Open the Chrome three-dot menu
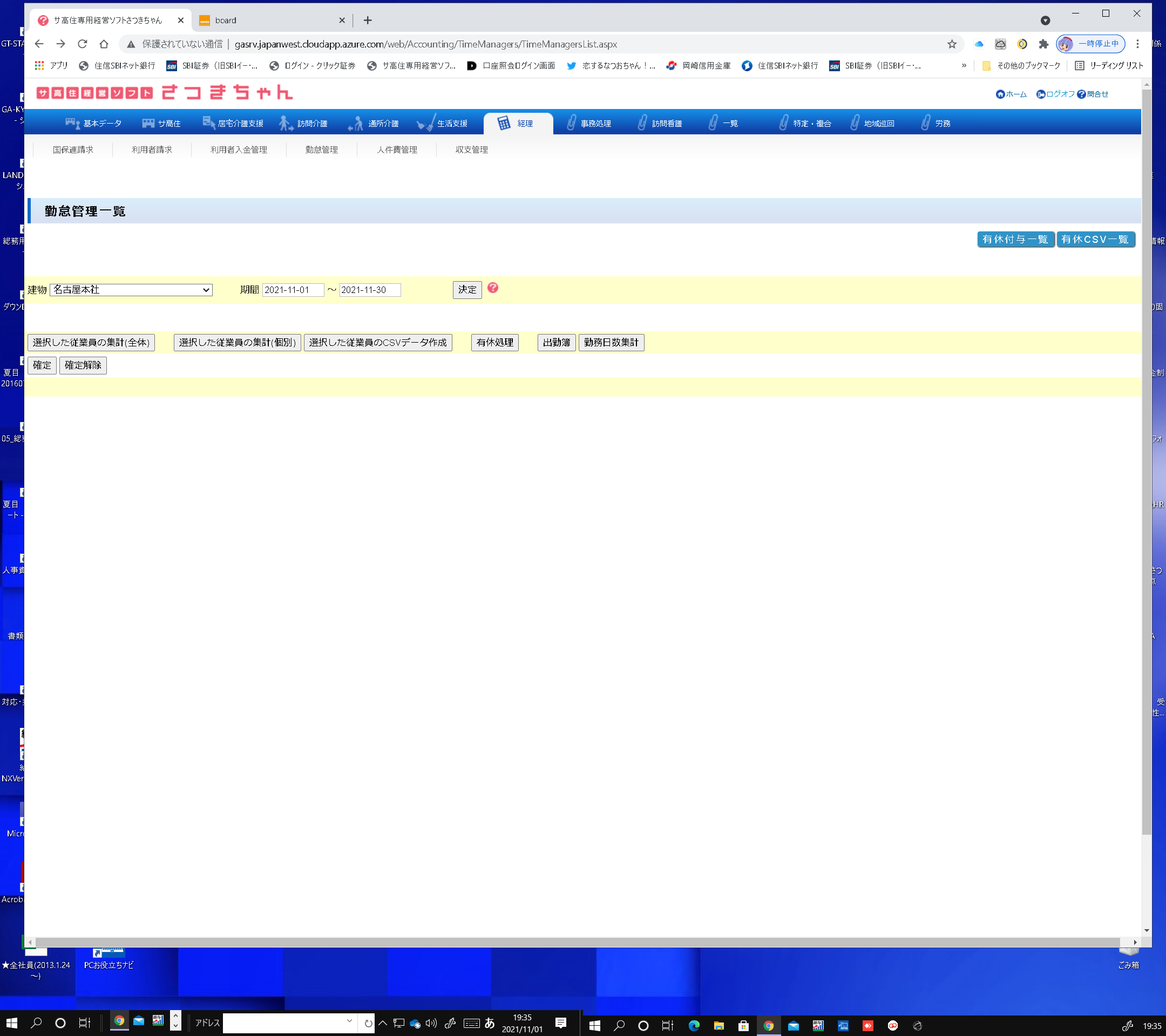The image size is (1166, 1036). (1137, 44)
